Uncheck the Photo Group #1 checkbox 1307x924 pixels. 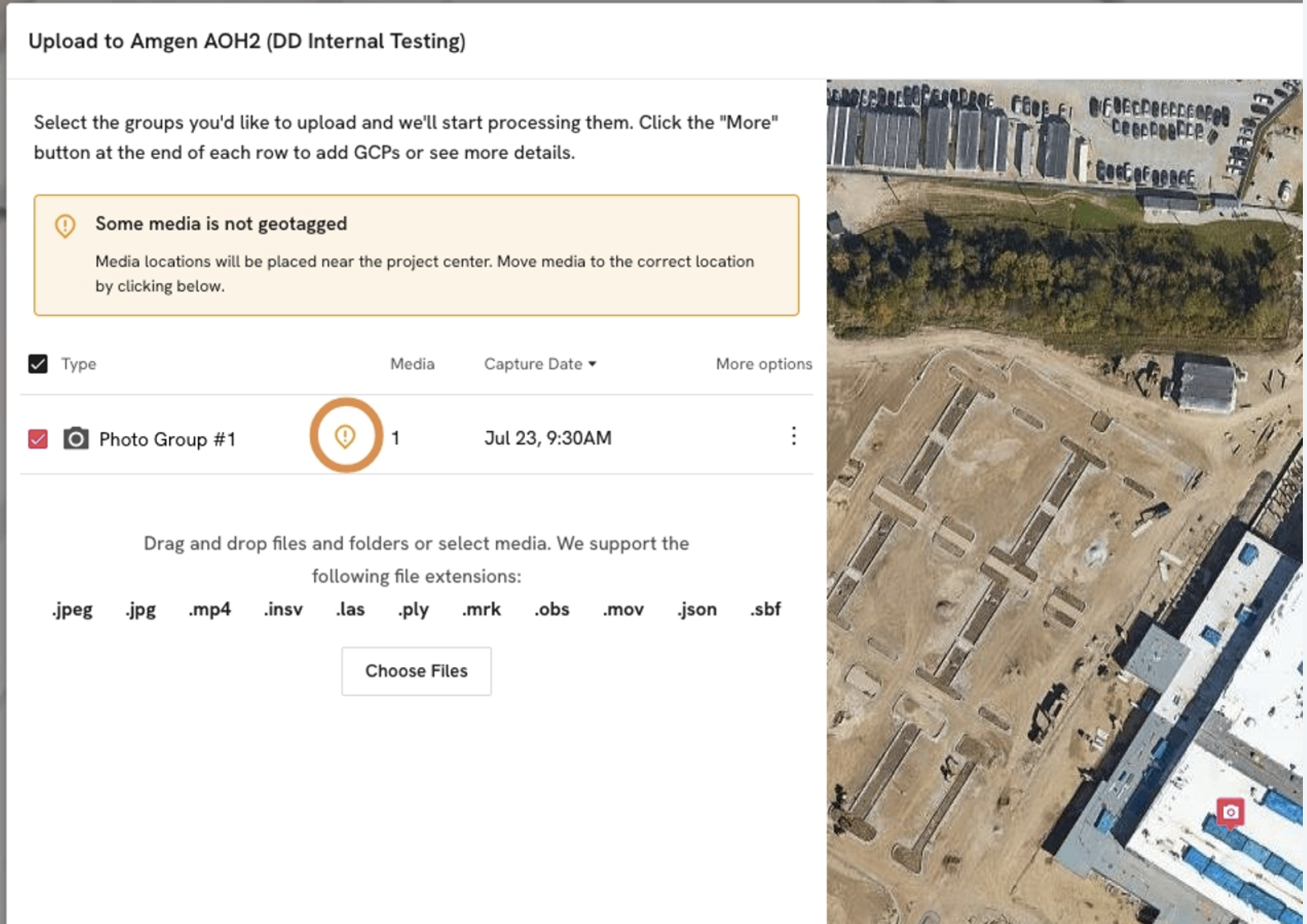pos(38,439)
